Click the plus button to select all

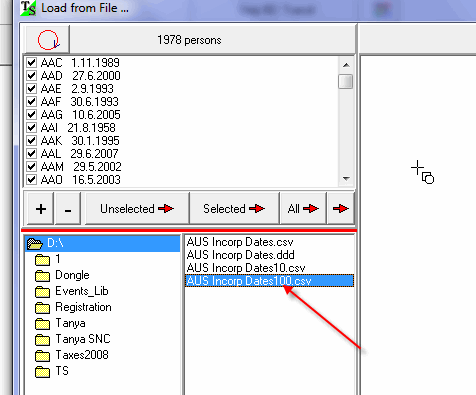[41, 209]
